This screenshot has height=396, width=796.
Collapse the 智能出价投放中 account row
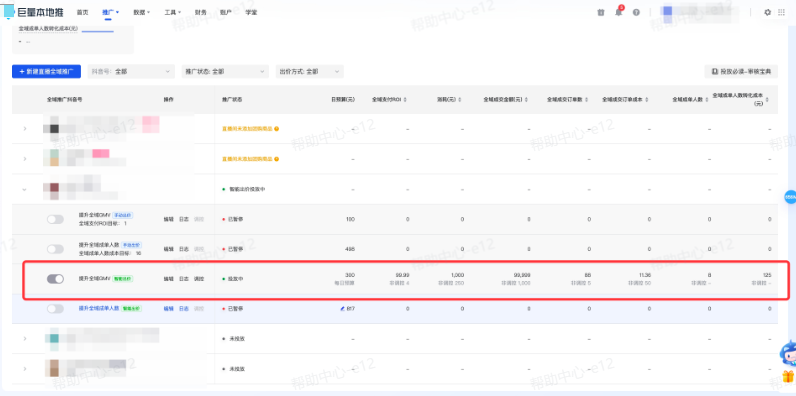point(24,189)
